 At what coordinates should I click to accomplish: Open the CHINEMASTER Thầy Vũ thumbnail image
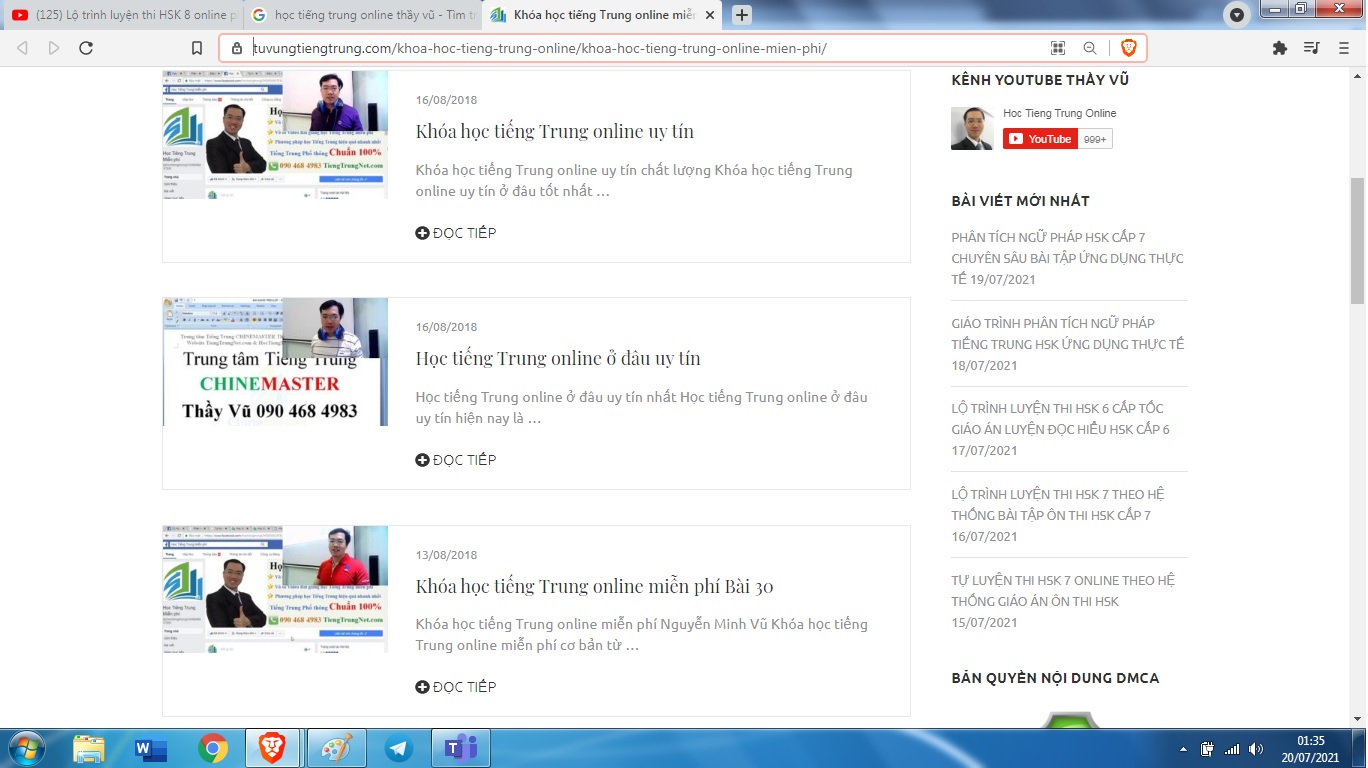275,362
